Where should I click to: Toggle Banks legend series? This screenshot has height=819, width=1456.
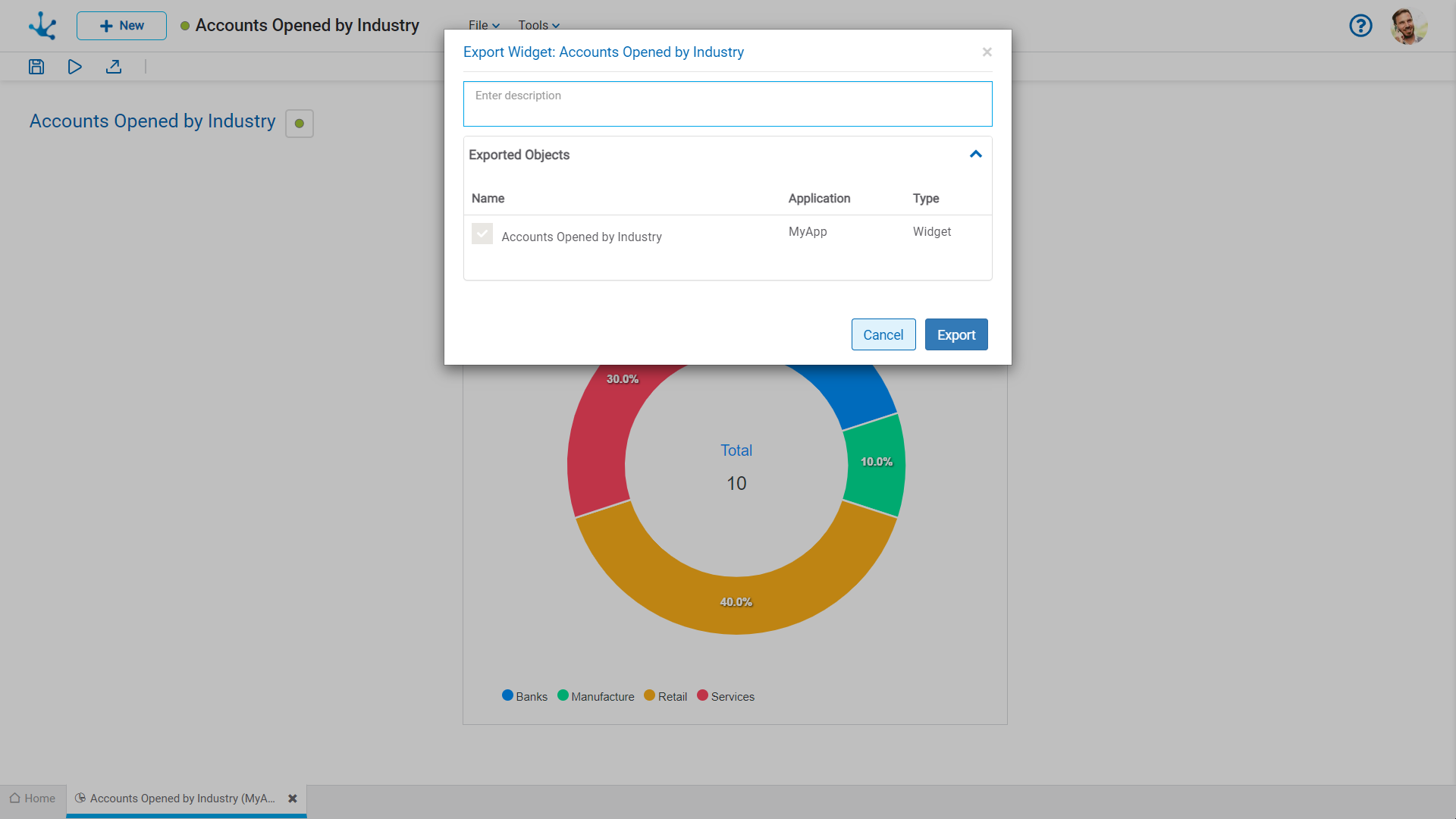pyautogui.click(x=525, y=696)
